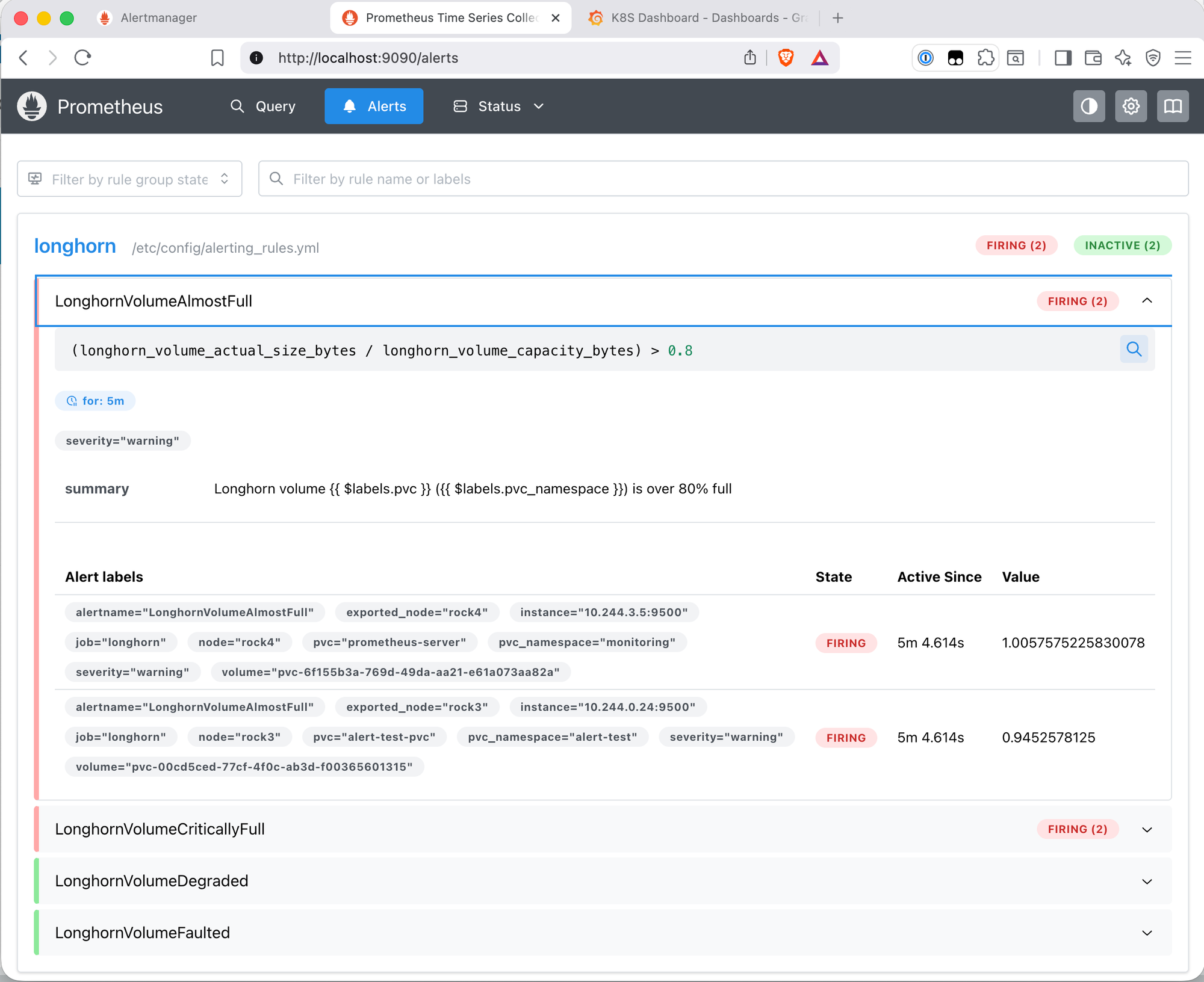Click the instance="10.244.0.24:9500" label

pos(607,707)
